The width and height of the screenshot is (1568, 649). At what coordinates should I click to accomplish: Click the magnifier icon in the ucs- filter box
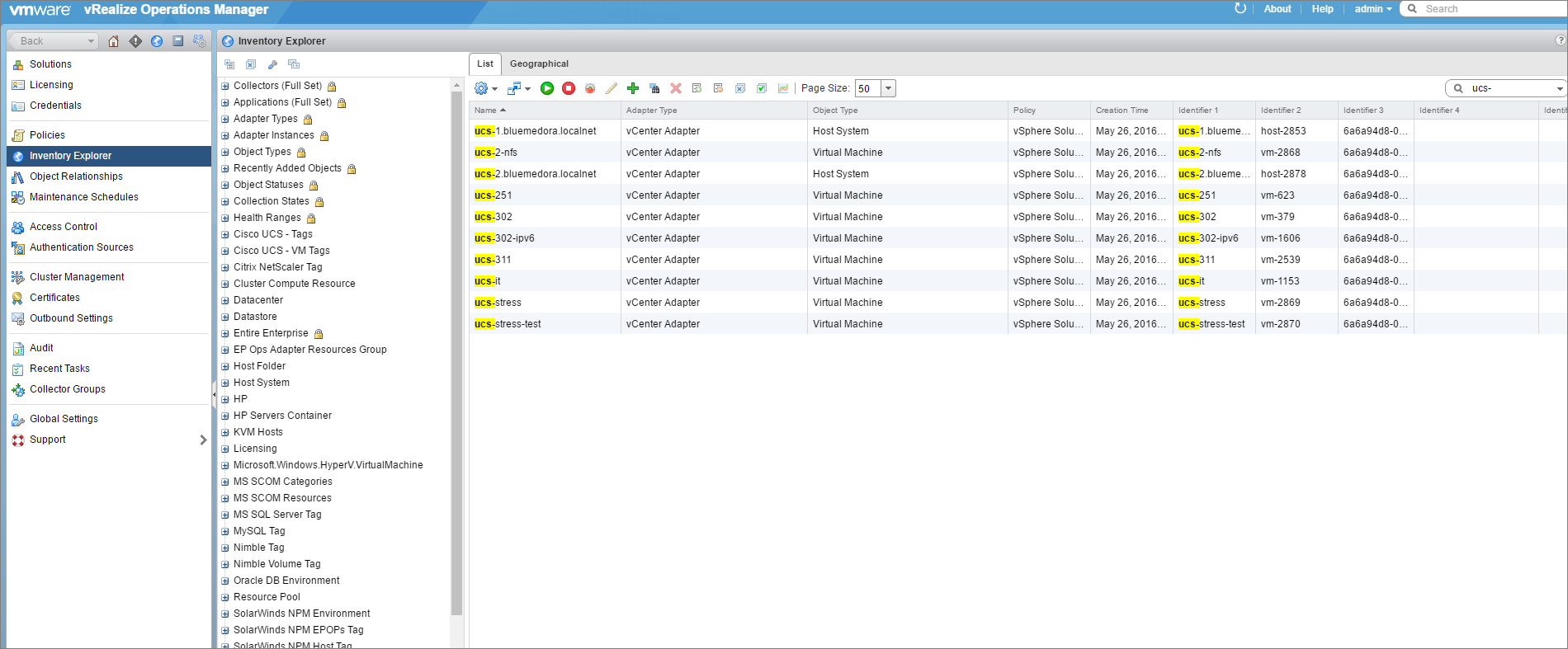pyautogui.click(x=1458, y=88)
